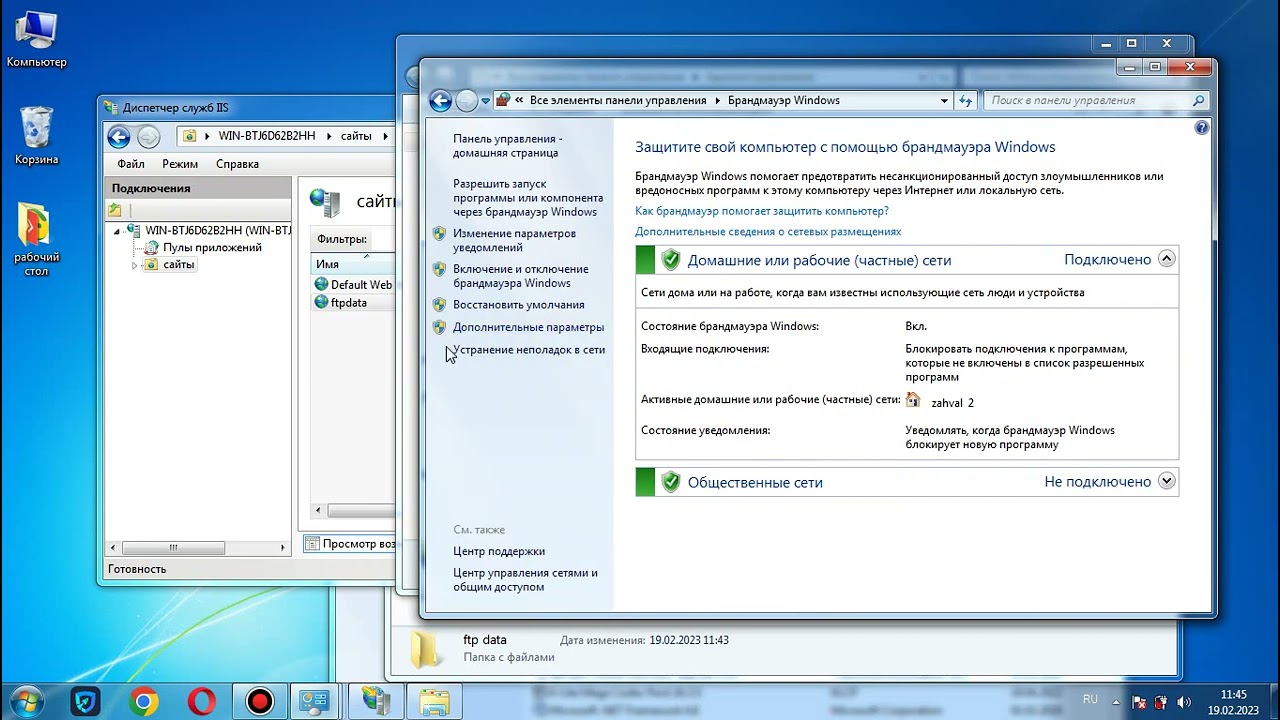
Task: Click the 'zahval 2' network house icon
Action: (x=913, y=400)
